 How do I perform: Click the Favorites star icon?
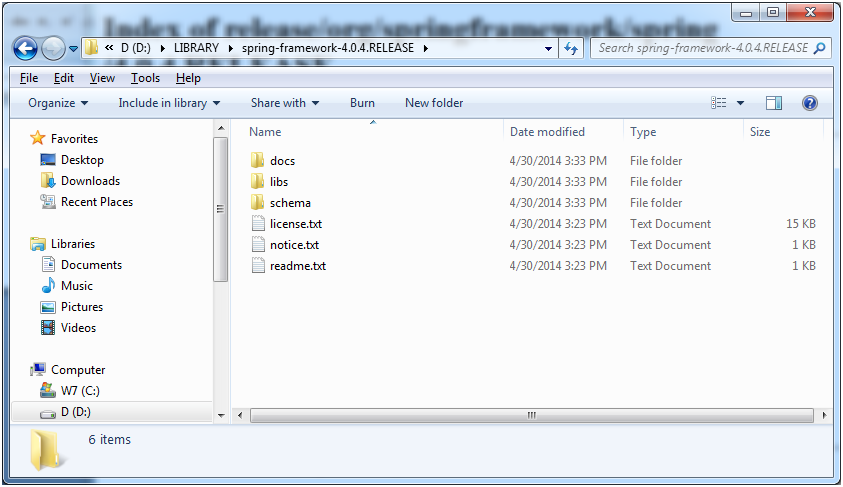pos(38,138)
